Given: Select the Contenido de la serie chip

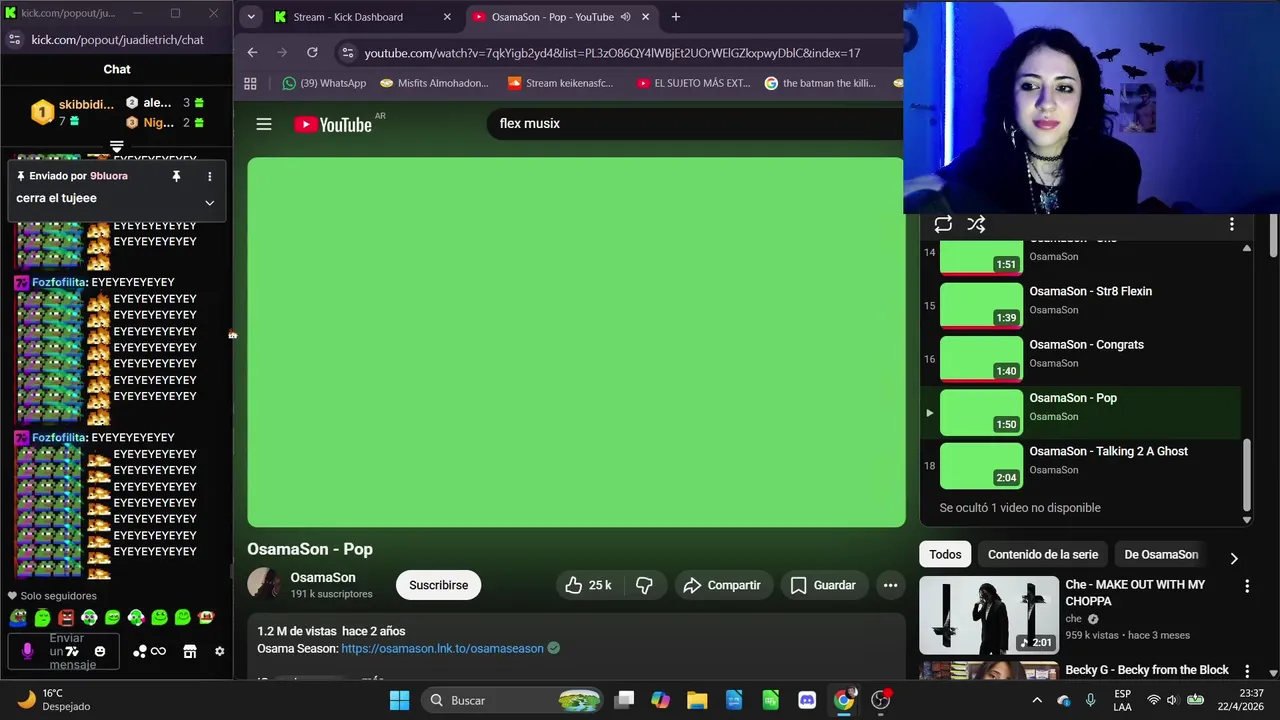Looking at the screenshot, I should [x=1043, y=554].
